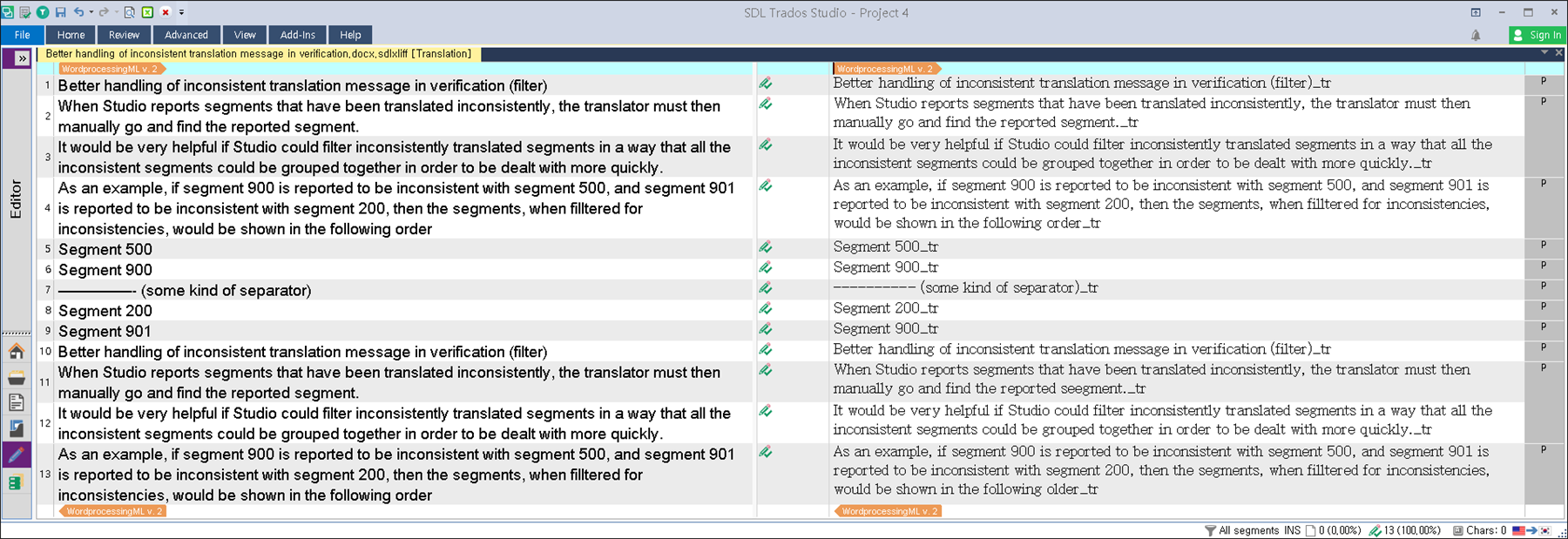Click bottom target WordprocessingML v. 2 tag
This screenshot has width=1568, height=539.
[887, 511]
